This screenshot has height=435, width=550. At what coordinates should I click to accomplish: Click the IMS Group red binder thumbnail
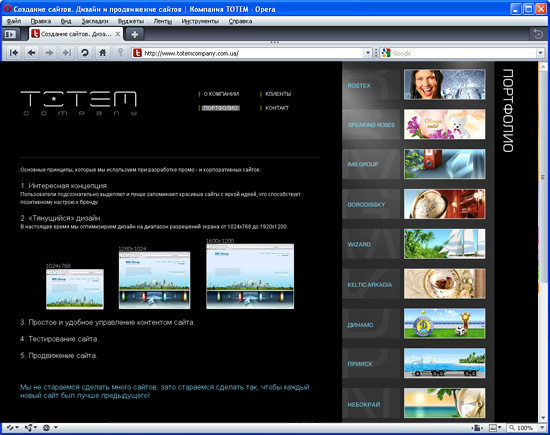(x=444, y=164)
